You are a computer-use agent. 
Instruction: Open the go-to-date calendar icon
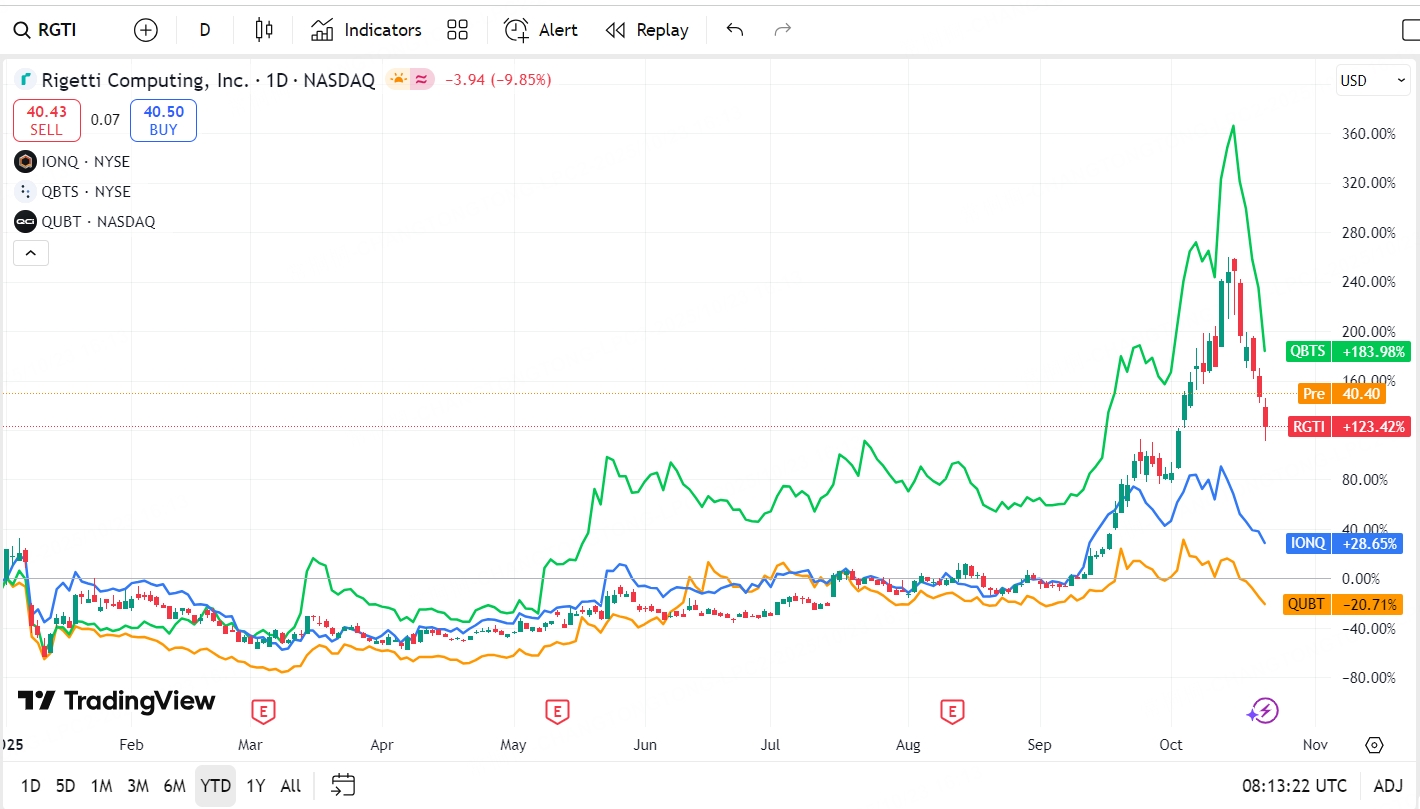pyautogui.click(x=343, y=785)
